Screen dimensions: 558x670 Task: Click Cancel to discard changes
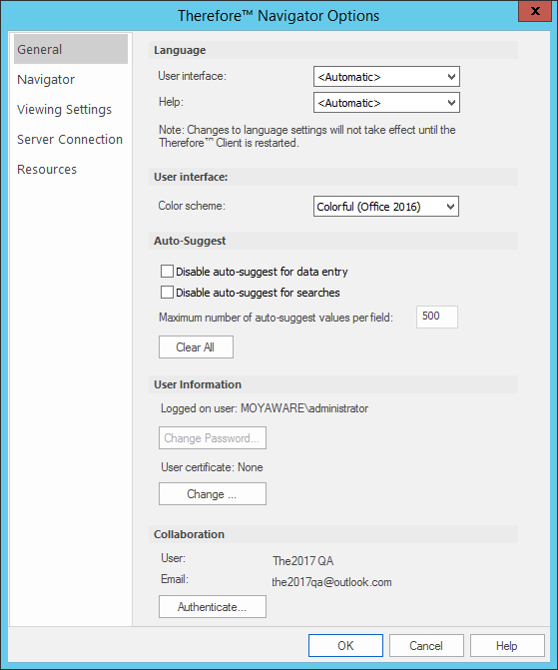(426, 645)
